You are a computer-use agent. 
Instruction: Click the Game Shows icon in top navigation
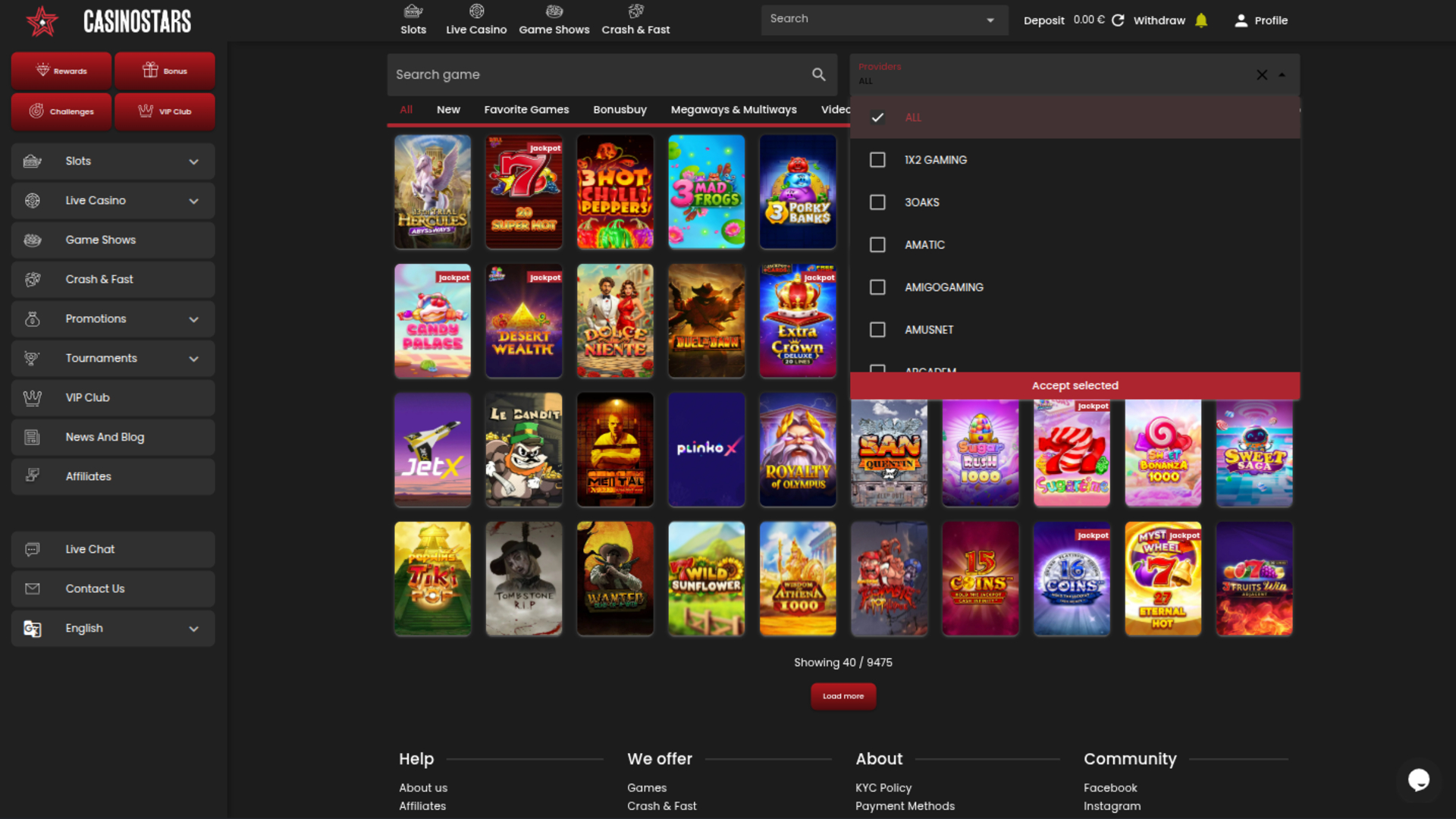point(554,11)
